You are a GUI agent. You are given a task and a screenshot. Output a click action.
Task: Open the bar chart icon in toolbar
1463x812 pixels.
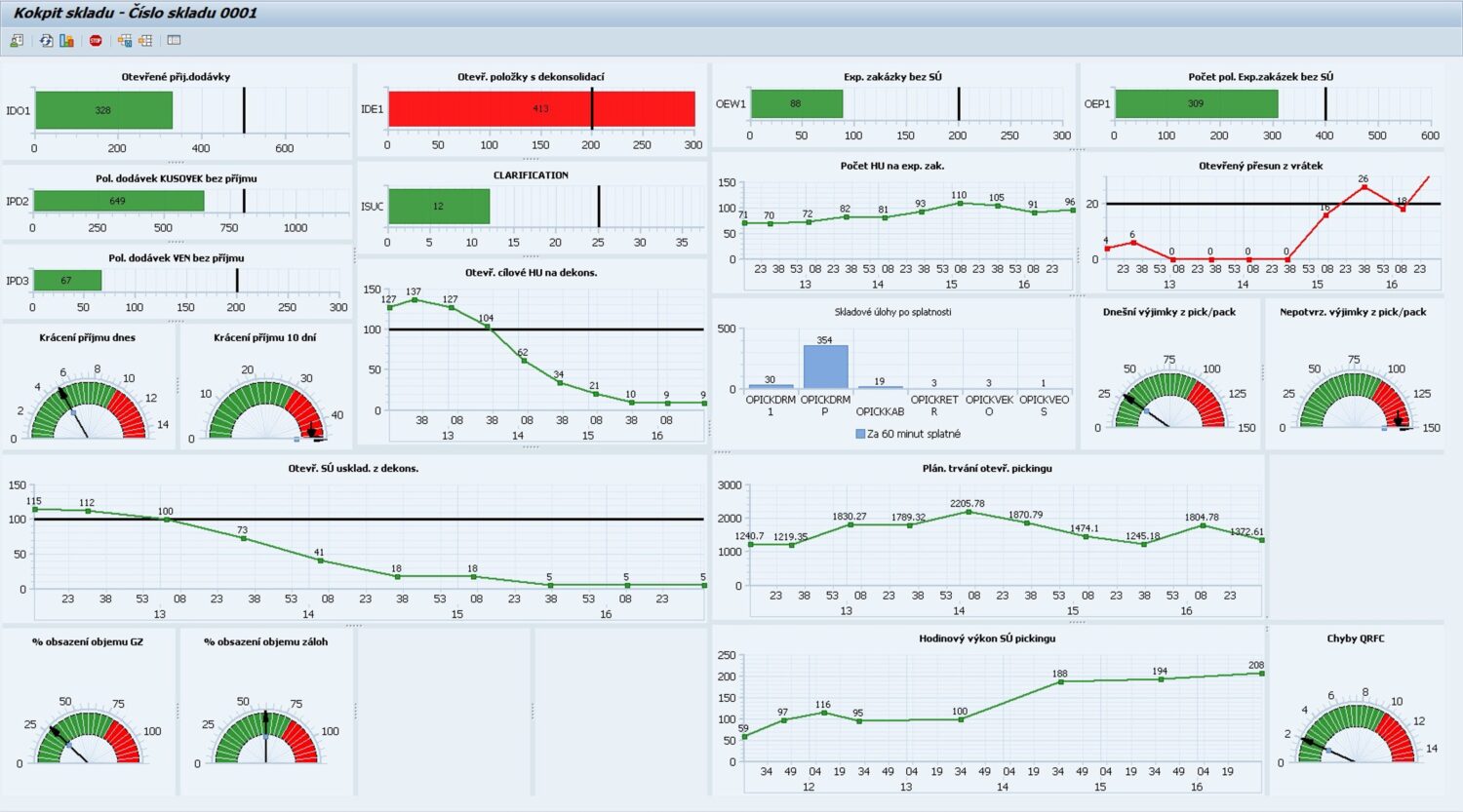tap(66, 41)
